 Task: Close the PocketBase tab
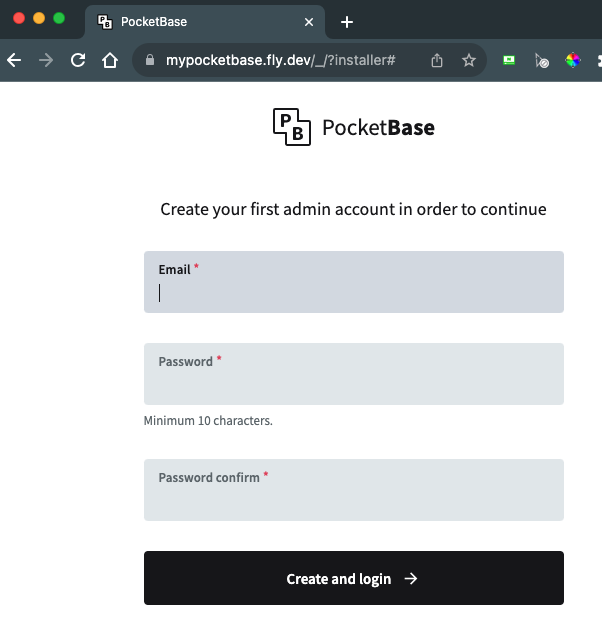click(x=309, y=22)
